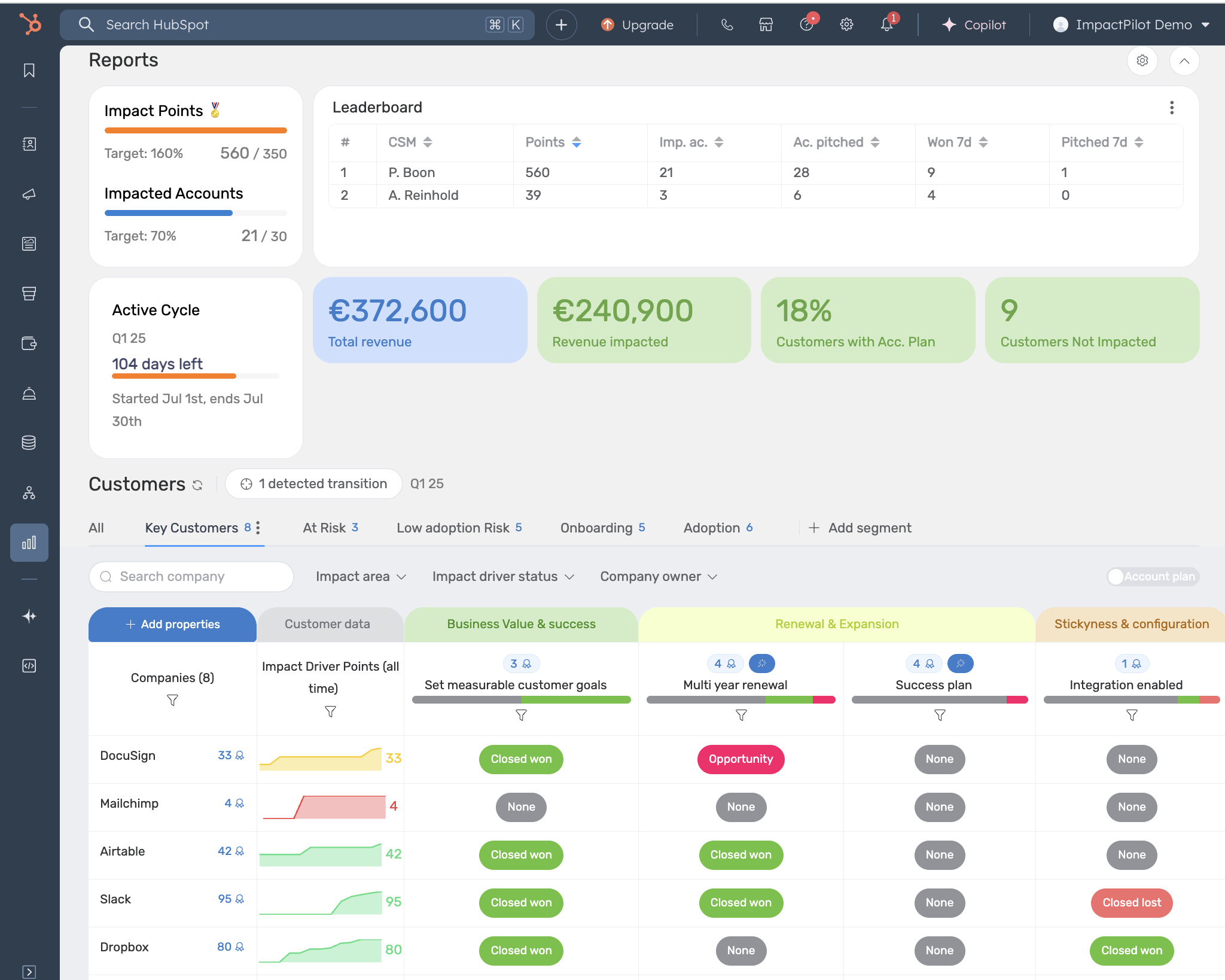Open the notifications bell
Image resolution: width=1225 pixels, height=980 pixels.
[887, 25]
